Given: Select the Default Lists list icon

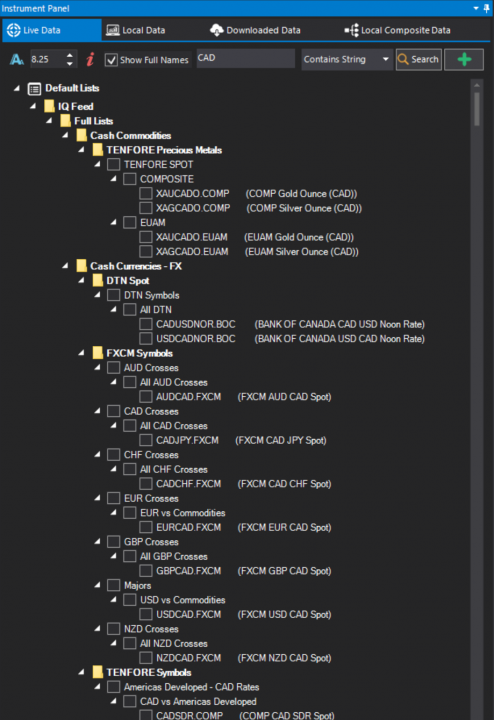Looking at the screenshot, I should [x=34, y=88].
